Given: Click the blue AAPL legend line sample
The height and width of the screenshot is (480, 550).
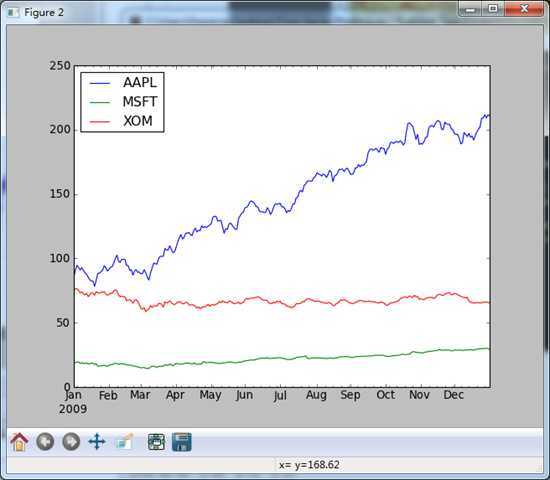Looking at the screenshot, I should [x=100, y=83].
